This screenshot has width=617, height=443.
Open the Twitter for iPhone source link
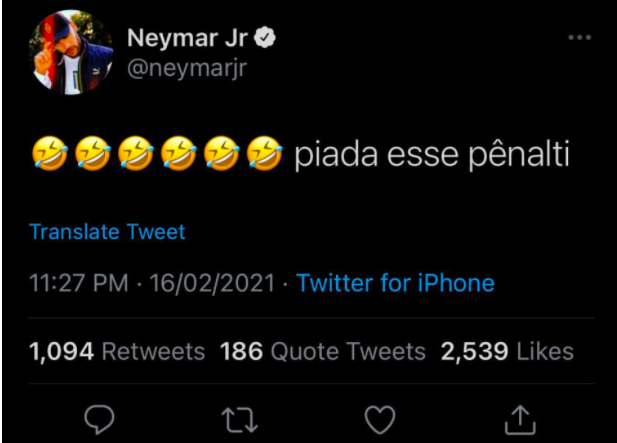pos(396,283)
